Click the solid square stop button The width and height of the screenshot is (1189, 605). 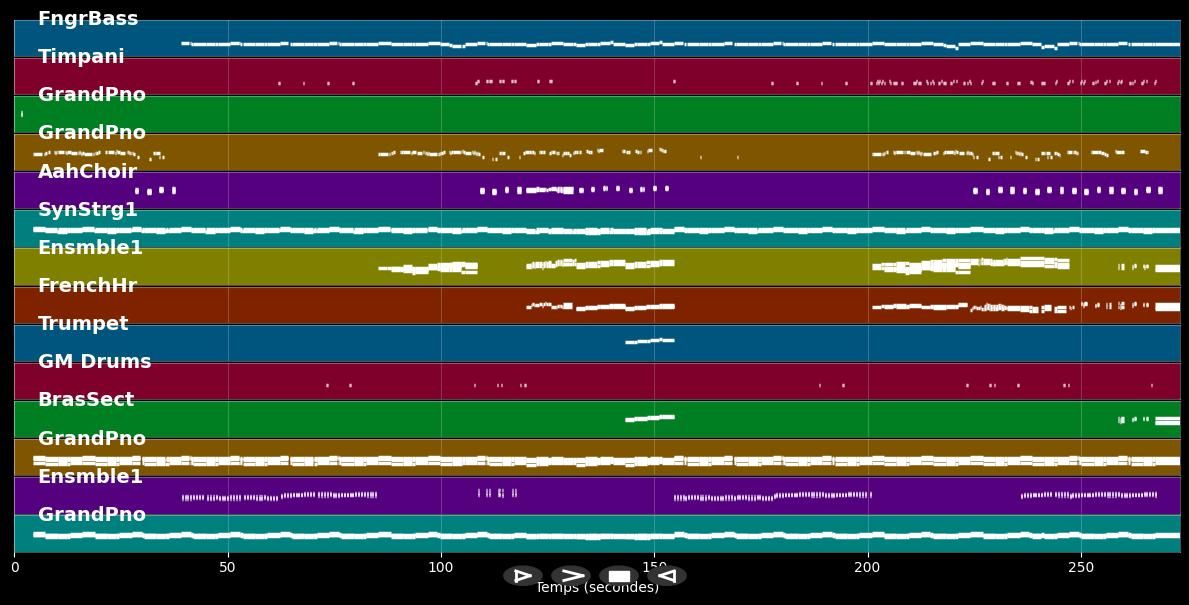click(619, 576)
